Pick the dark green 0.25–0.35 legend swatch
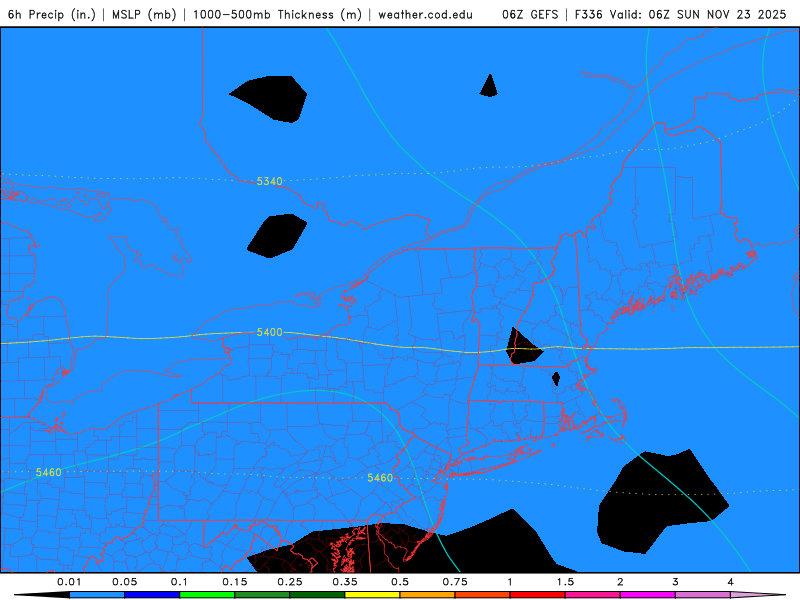The image size is (800, 600). [x=317, y=595]
